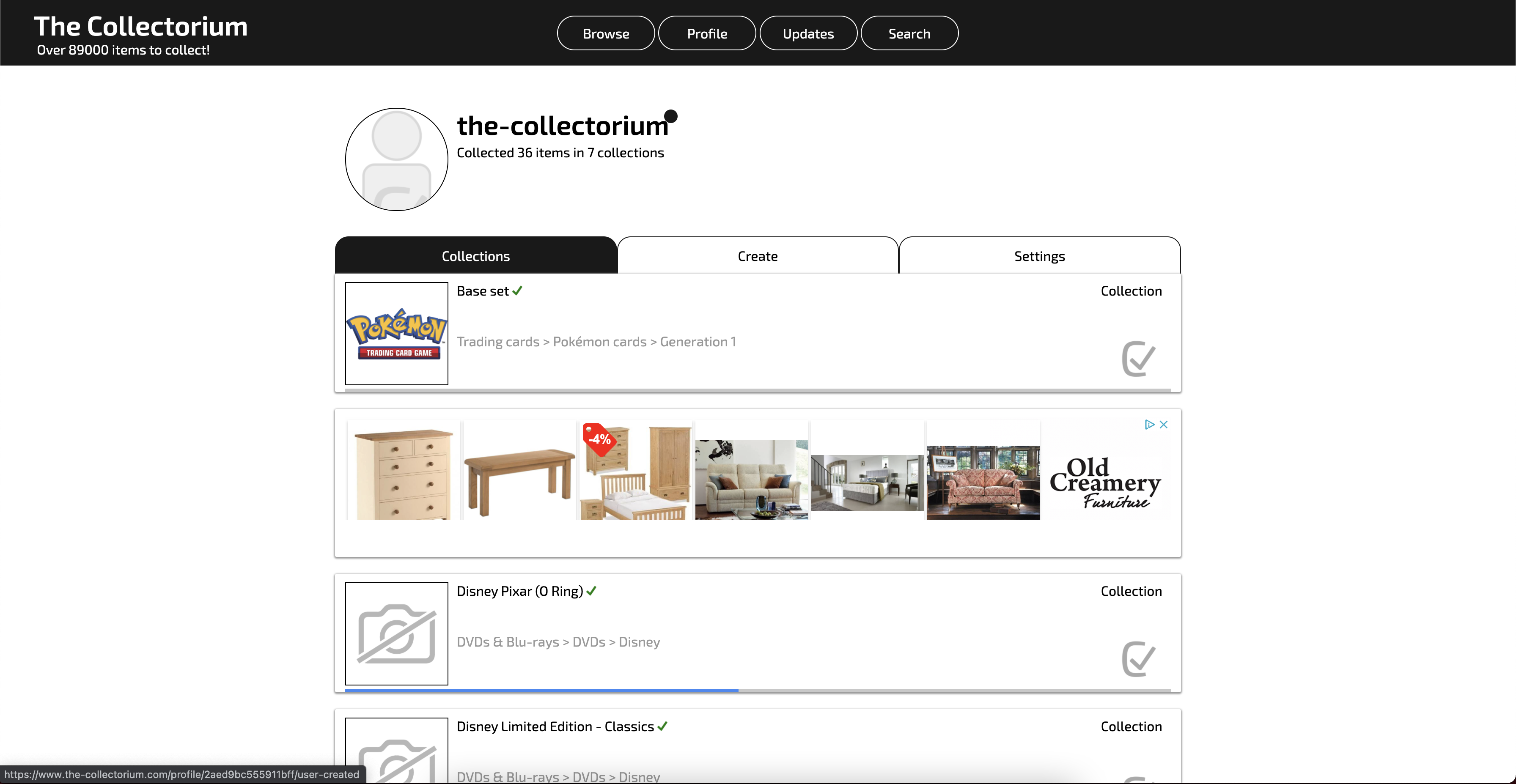Click the AdChoices triangle icon on the ad

click(1149, 424)
